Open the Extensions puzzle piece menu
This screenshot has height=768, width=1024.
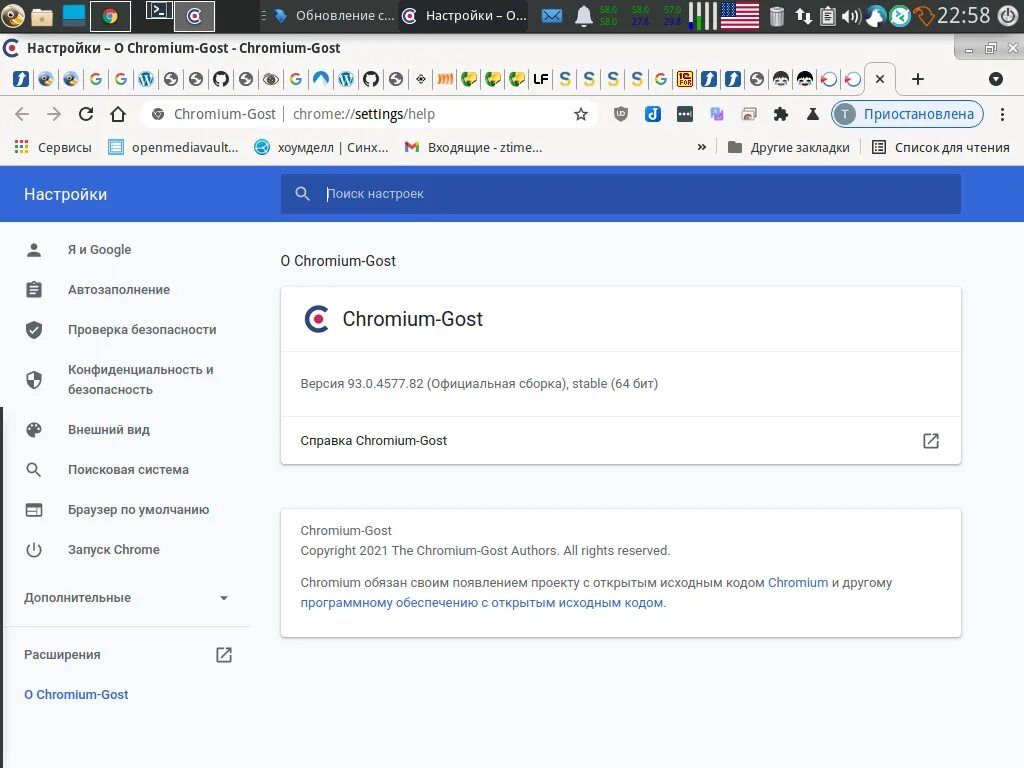[x=780, y=114]
